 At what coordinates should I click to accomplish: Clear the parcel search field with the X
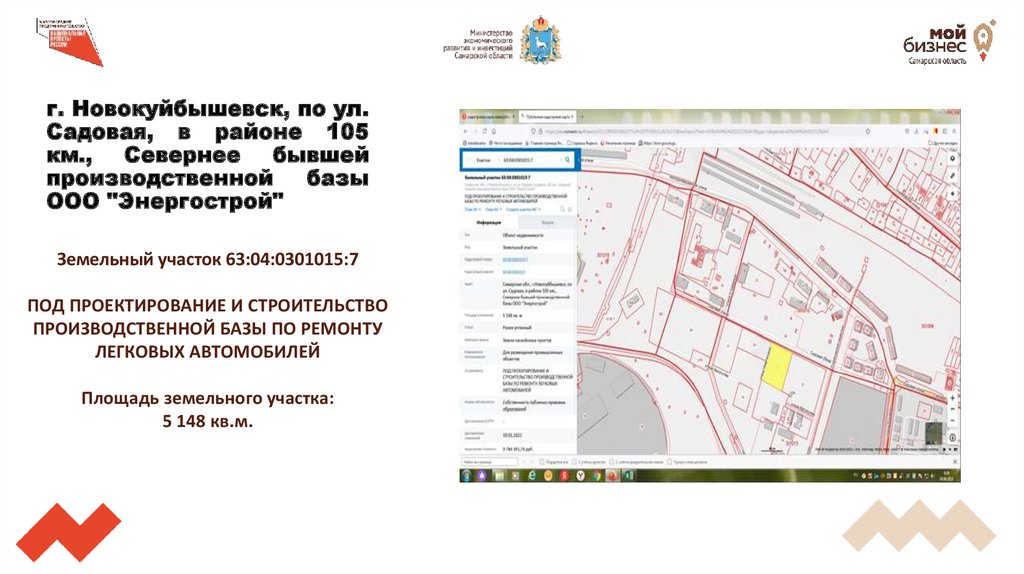pyautogui.click(x=561, y=160)
